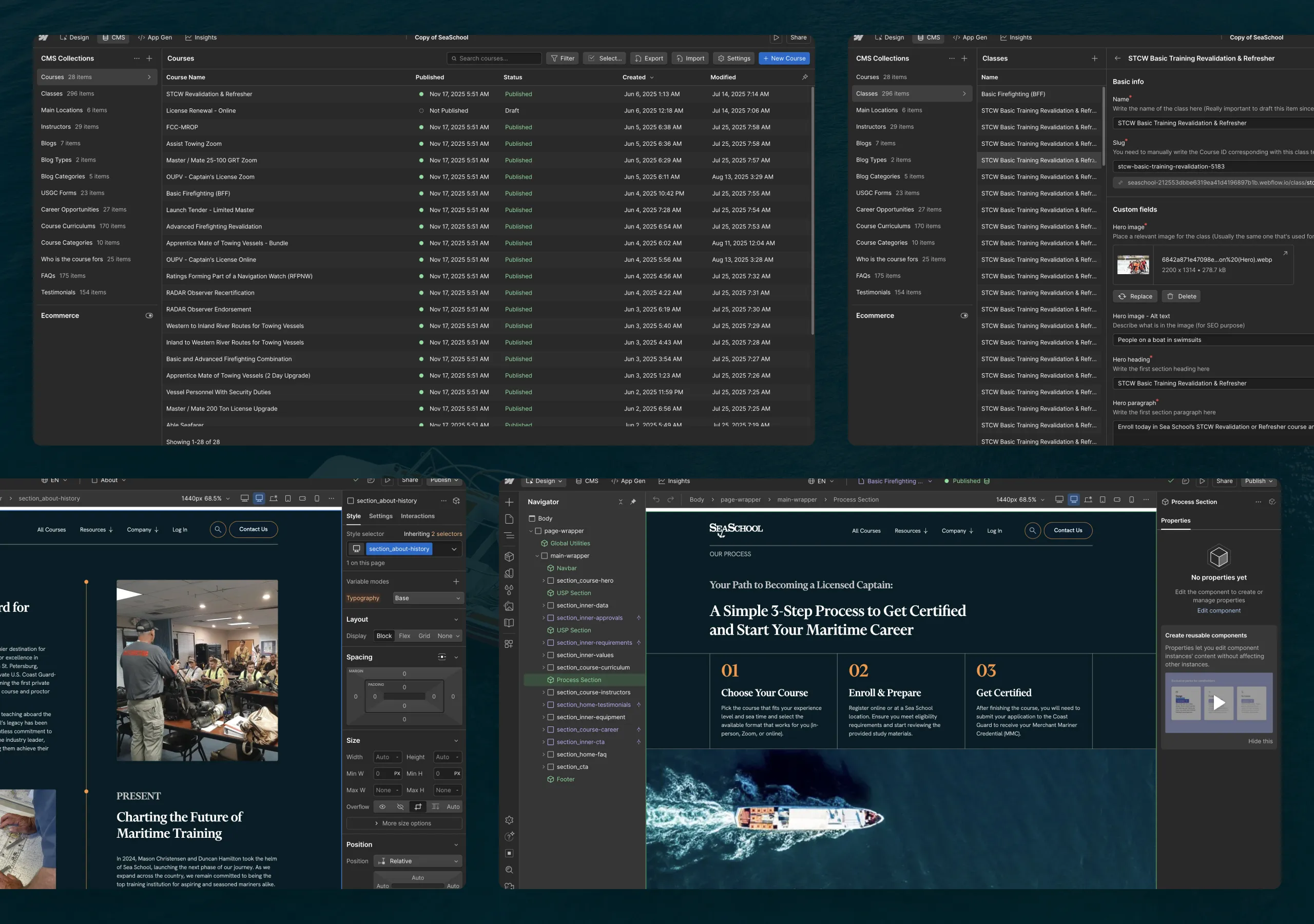Open the Components panel cube icon
This screenshot has width=1314, height=924.
(x=509, y=556)
